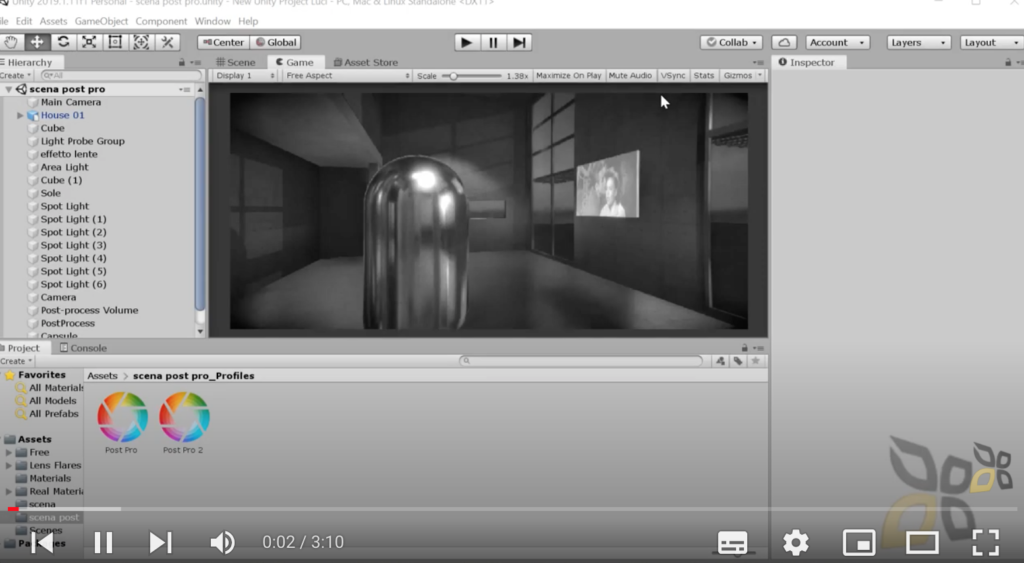Select Post-process Volume in Hierarchy
The image size is (1024, 563).
[x=89, y=310]
